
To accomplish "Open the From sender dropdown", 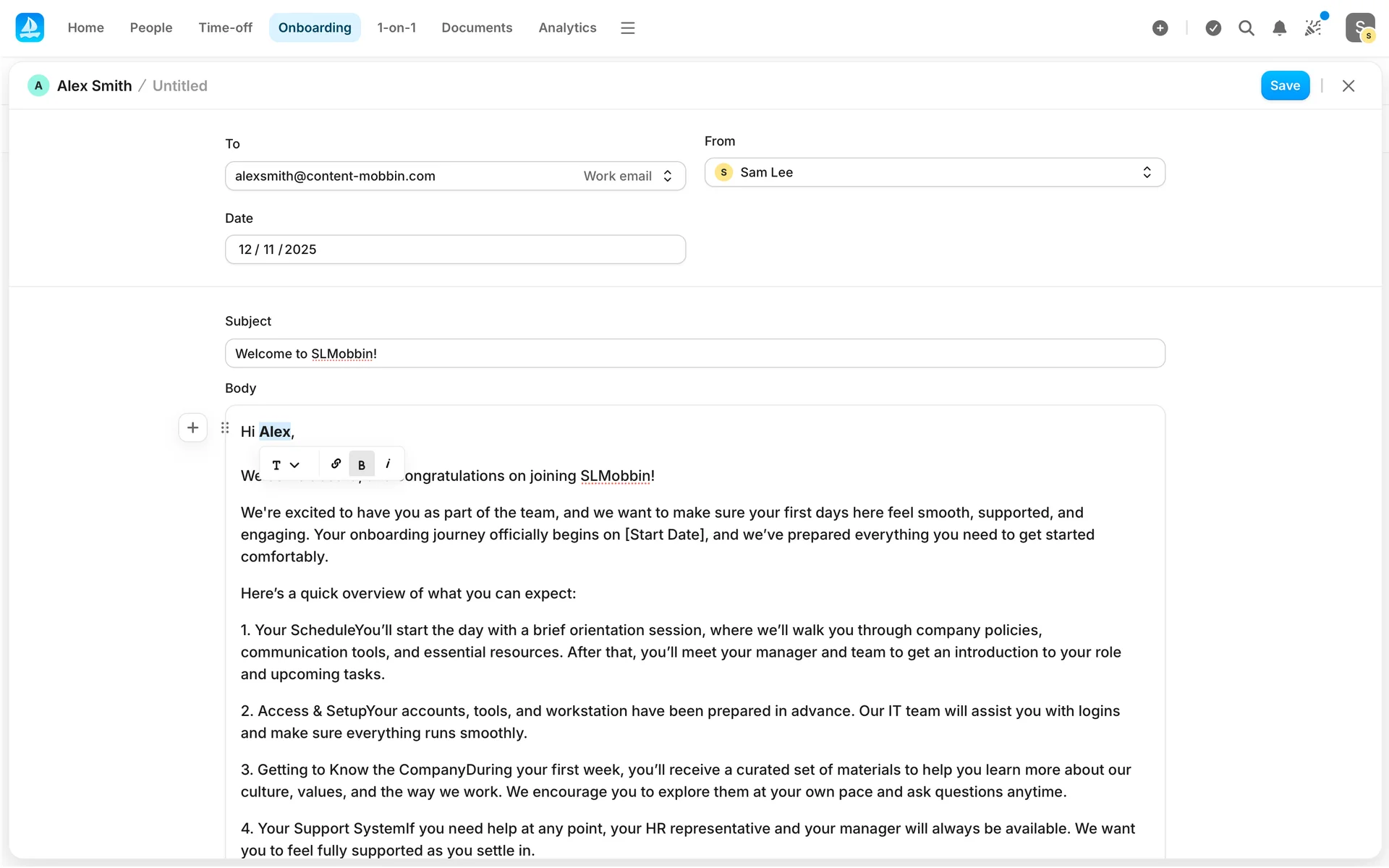I will (934, 172).
